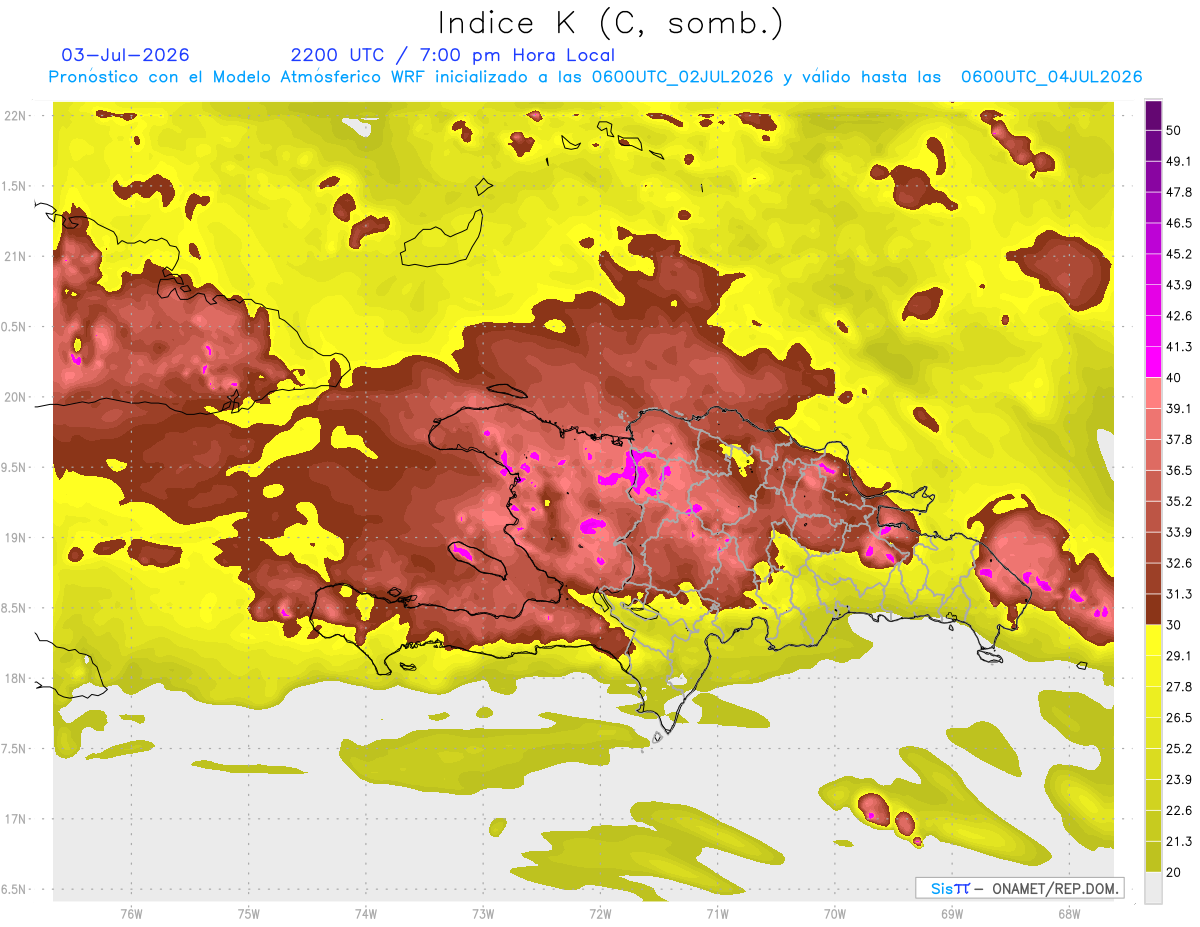Click the "Indice K (C, somb.)" title
The image size is (1200, 927).
[610, 23]
